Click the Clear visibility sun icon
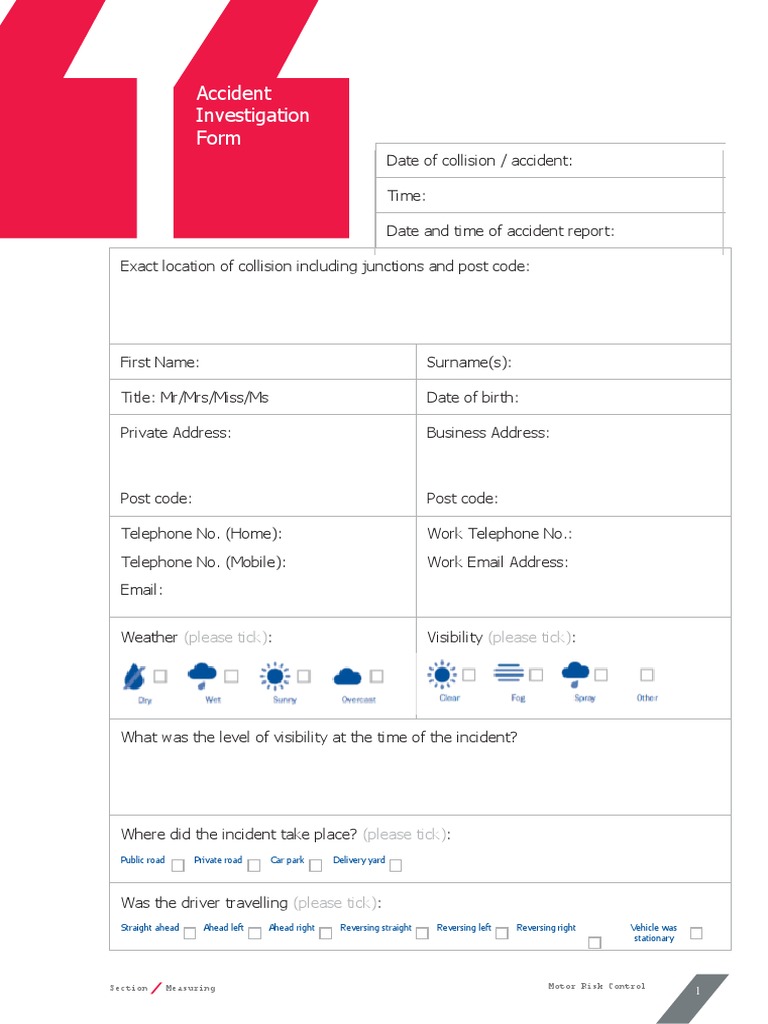 [x=441, y=675]
